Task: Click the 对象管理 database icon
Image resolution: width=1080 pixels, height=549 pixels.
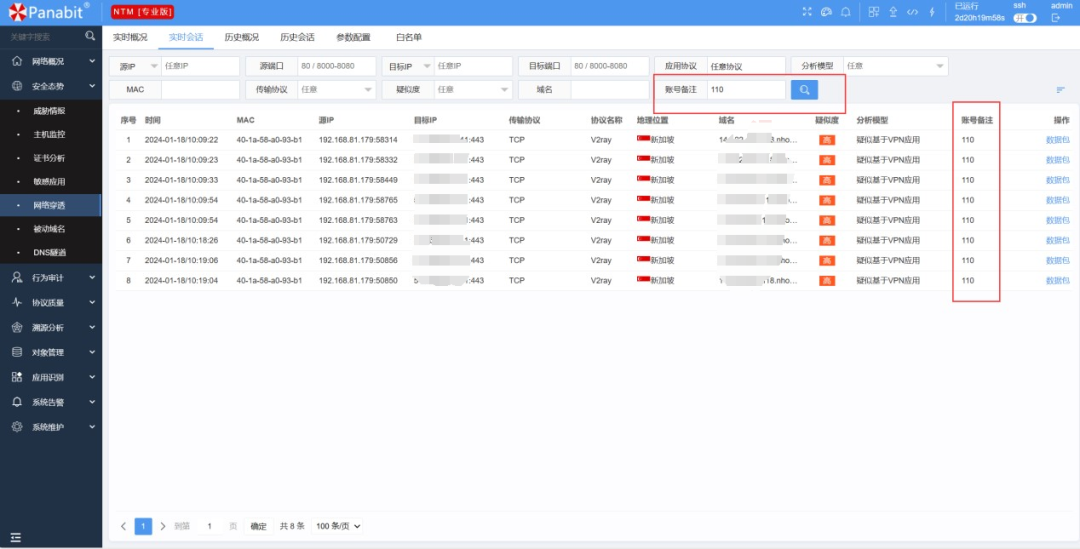Action: click(17, 352)
